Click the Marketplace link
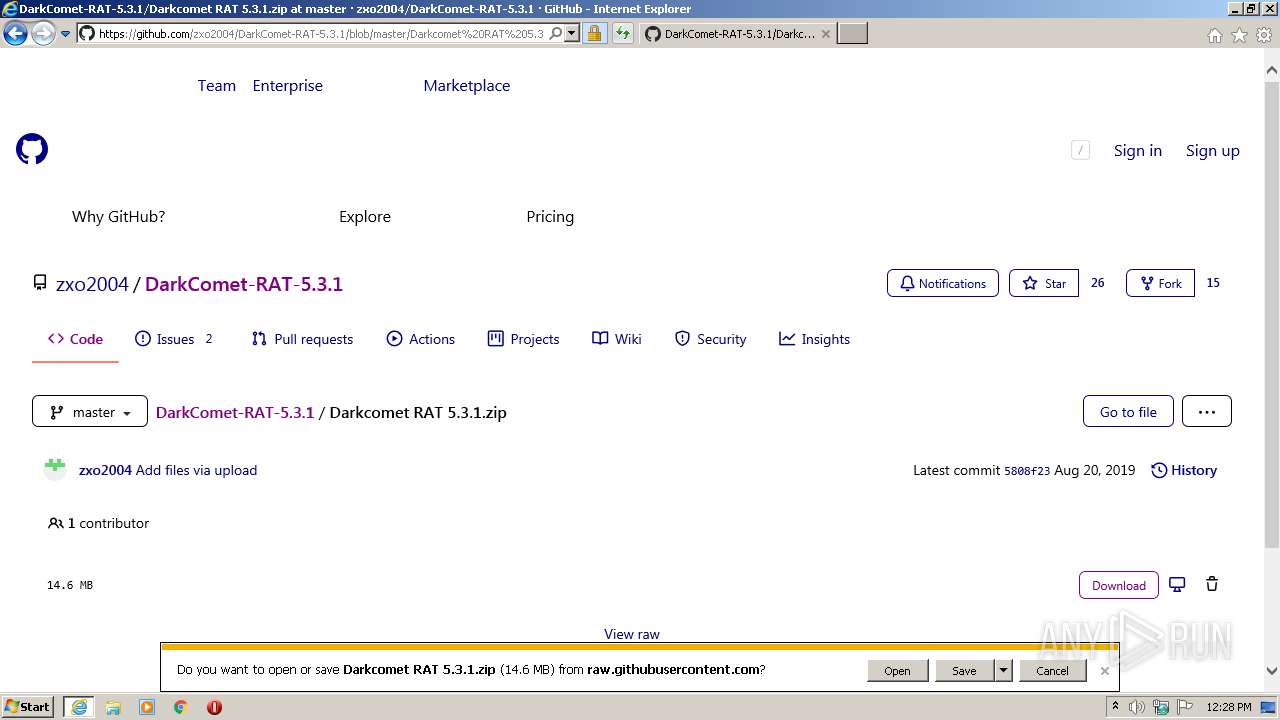This screenshot has height=720, width=1280. 467,85
